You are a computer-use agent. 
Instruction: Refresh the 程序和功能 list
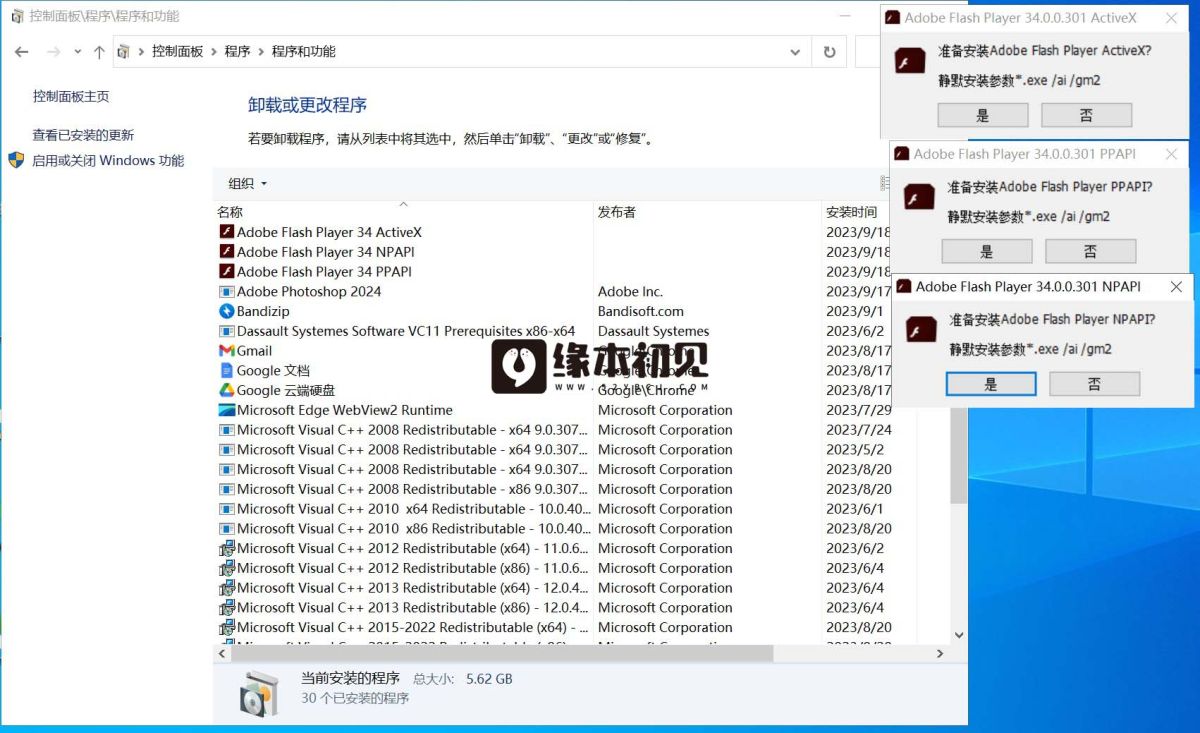[x=829, y=52]
